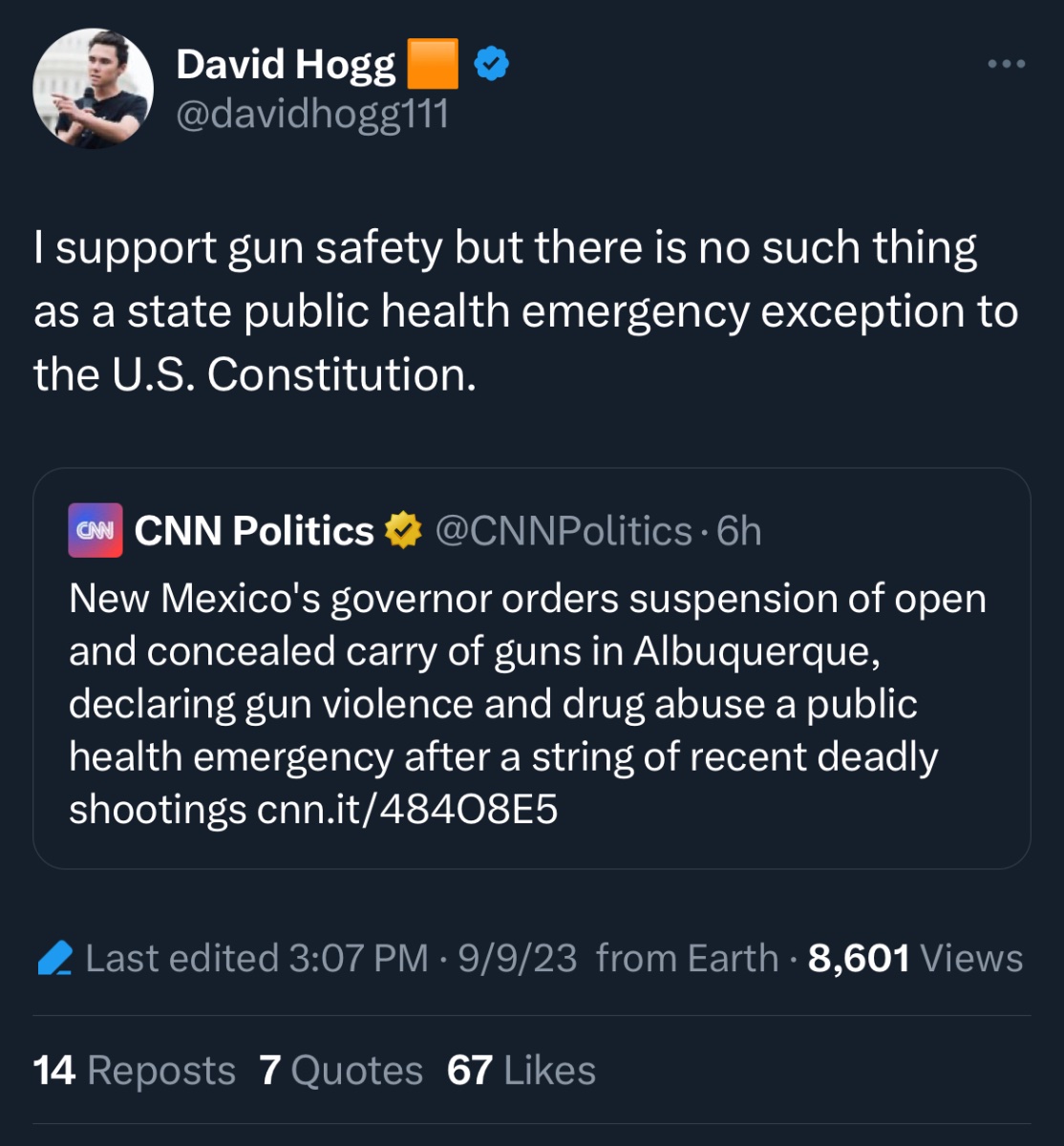
Task: Open David Hogg's profile picture
Action: click(x=93, y=88)
